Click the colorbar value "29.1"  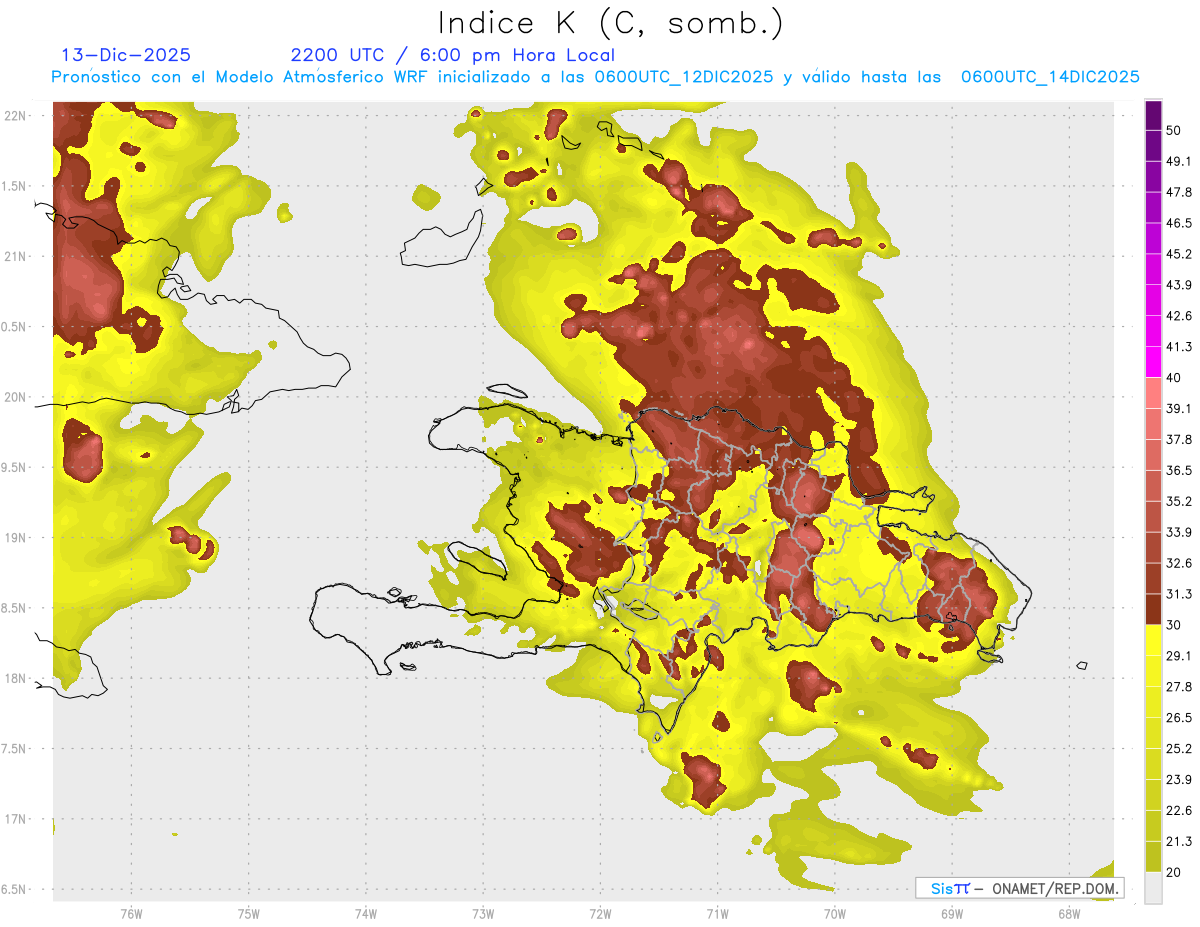click(1180, 655)
